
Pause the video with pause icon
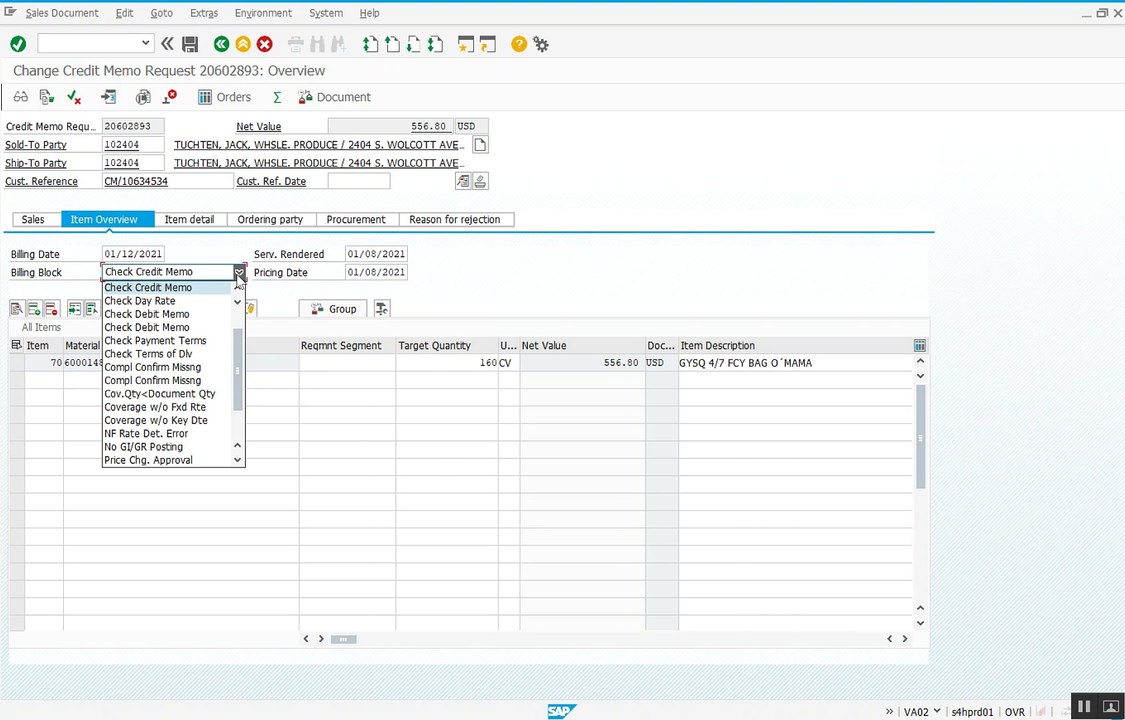tap(1084, 706)
